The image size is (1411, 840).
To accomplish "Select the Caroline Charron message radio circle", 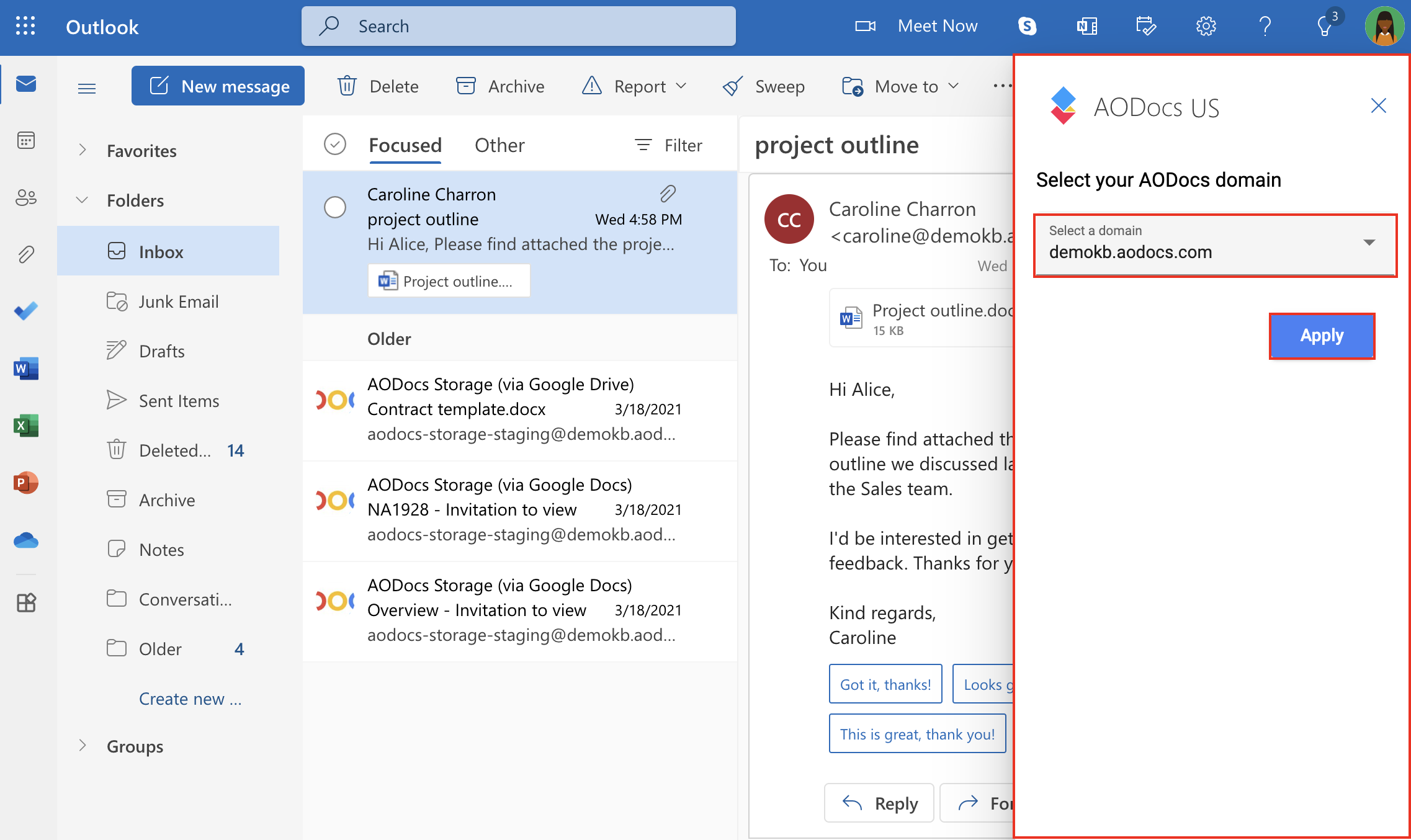I will pos(335,207).
